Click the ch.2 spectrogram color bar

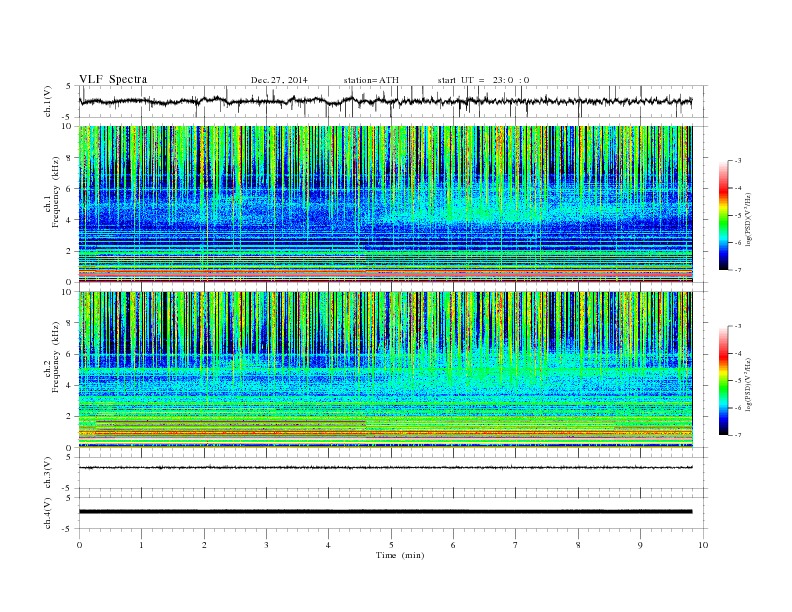723,380
